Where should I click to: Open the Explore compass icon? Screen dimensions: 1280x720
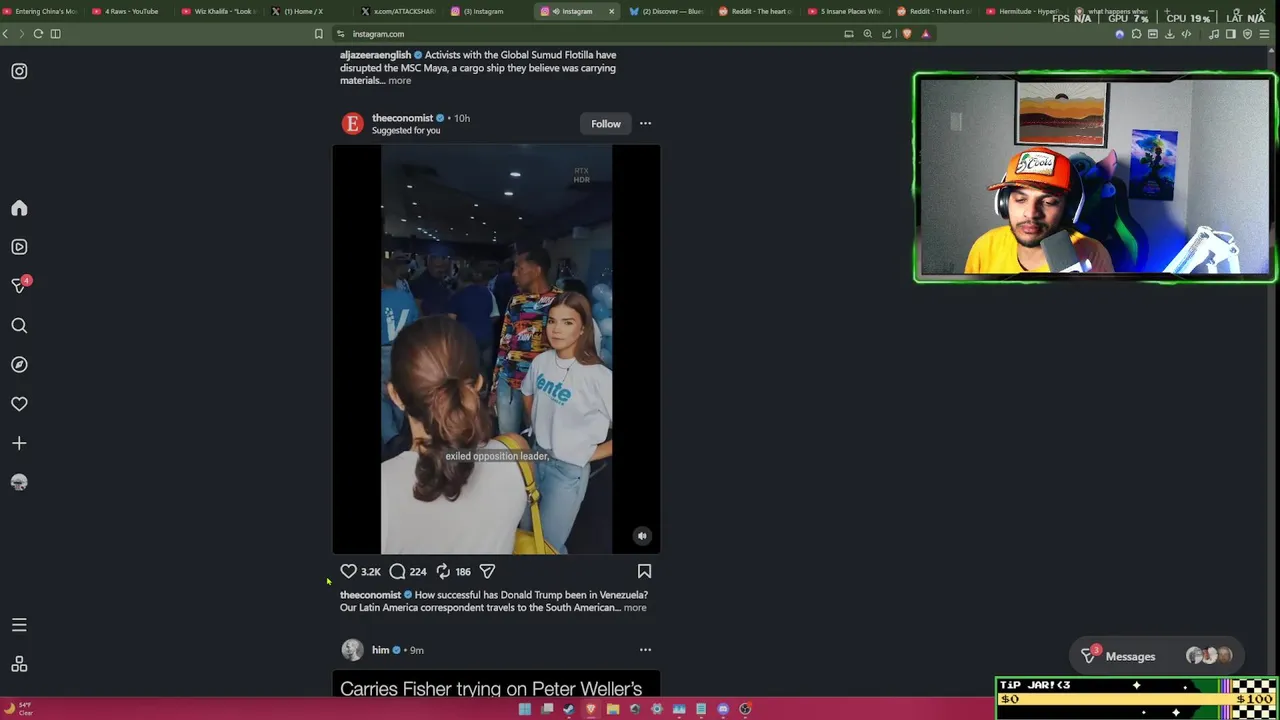[19, 365]
